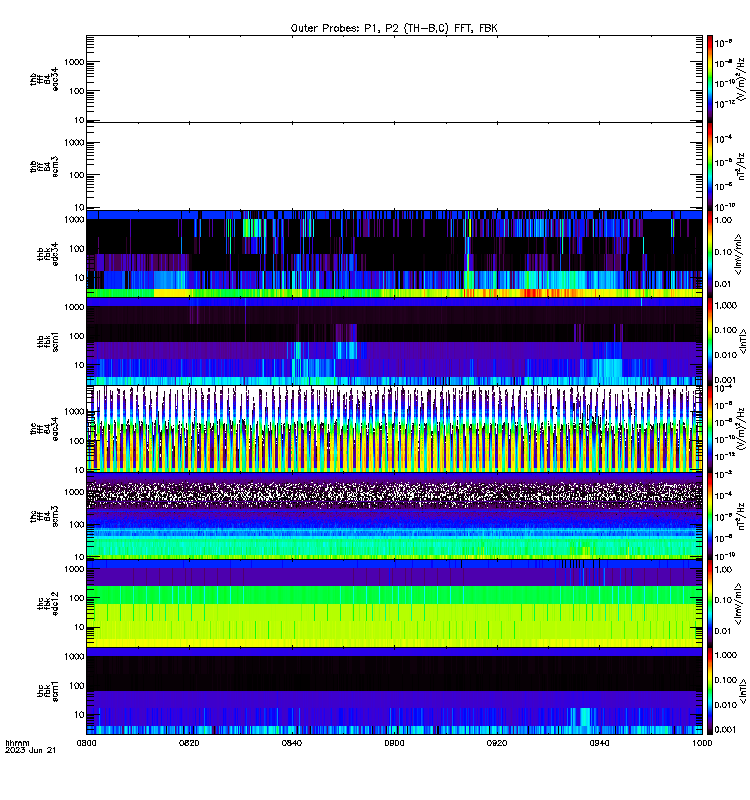Click the <|nT|> color bar of the thb fbk scm1 panel

710,341
